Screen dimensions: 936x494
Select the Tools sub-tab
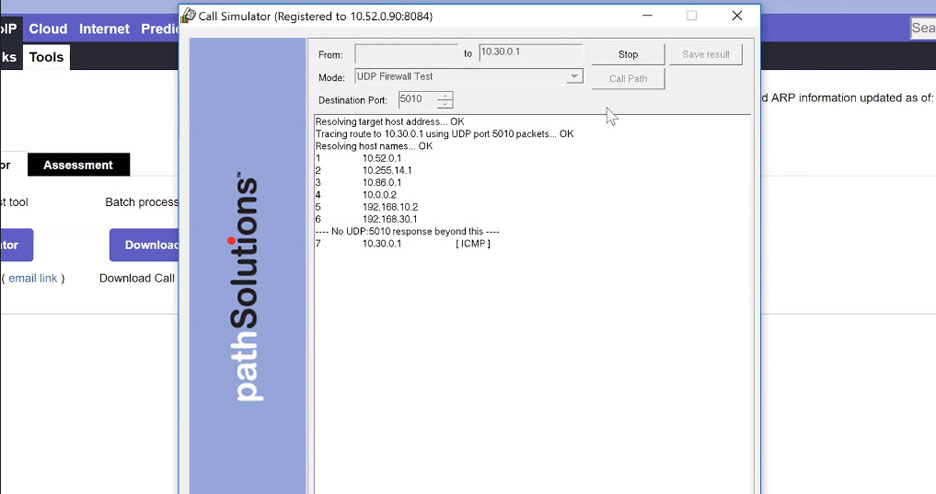(x=46, y=57)
